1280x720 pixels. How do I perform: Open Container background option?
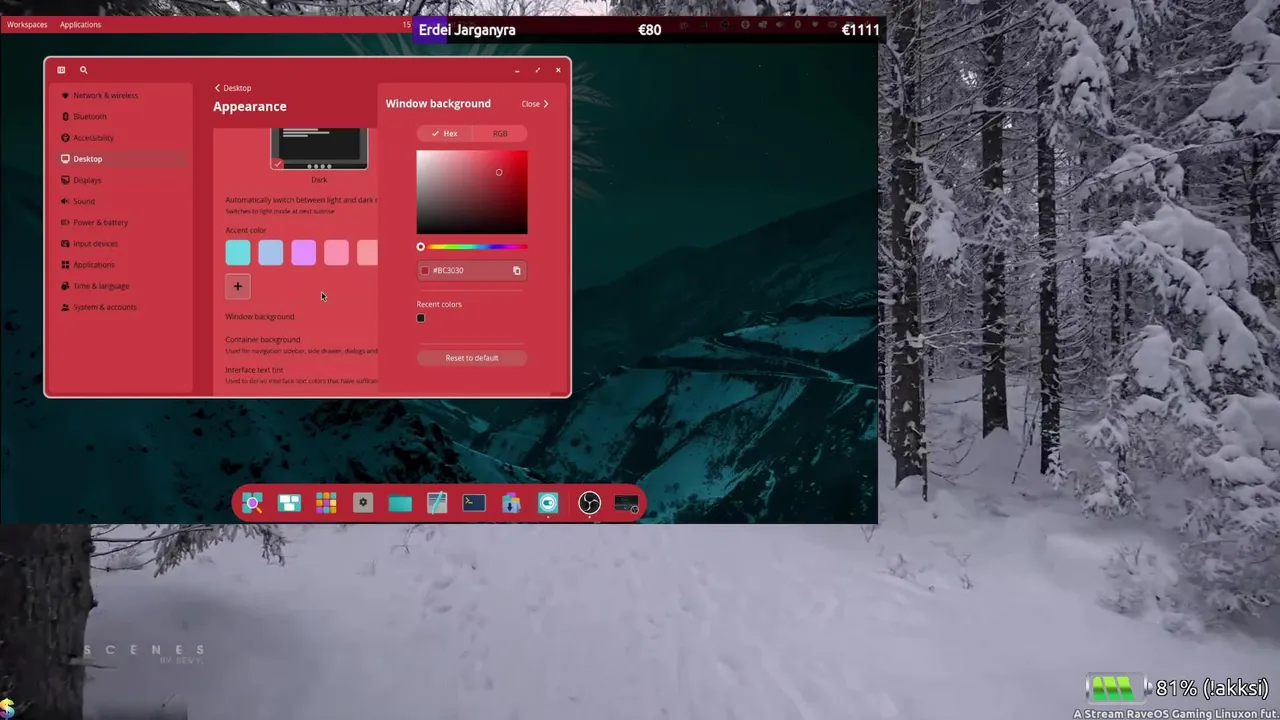[300, 344]
